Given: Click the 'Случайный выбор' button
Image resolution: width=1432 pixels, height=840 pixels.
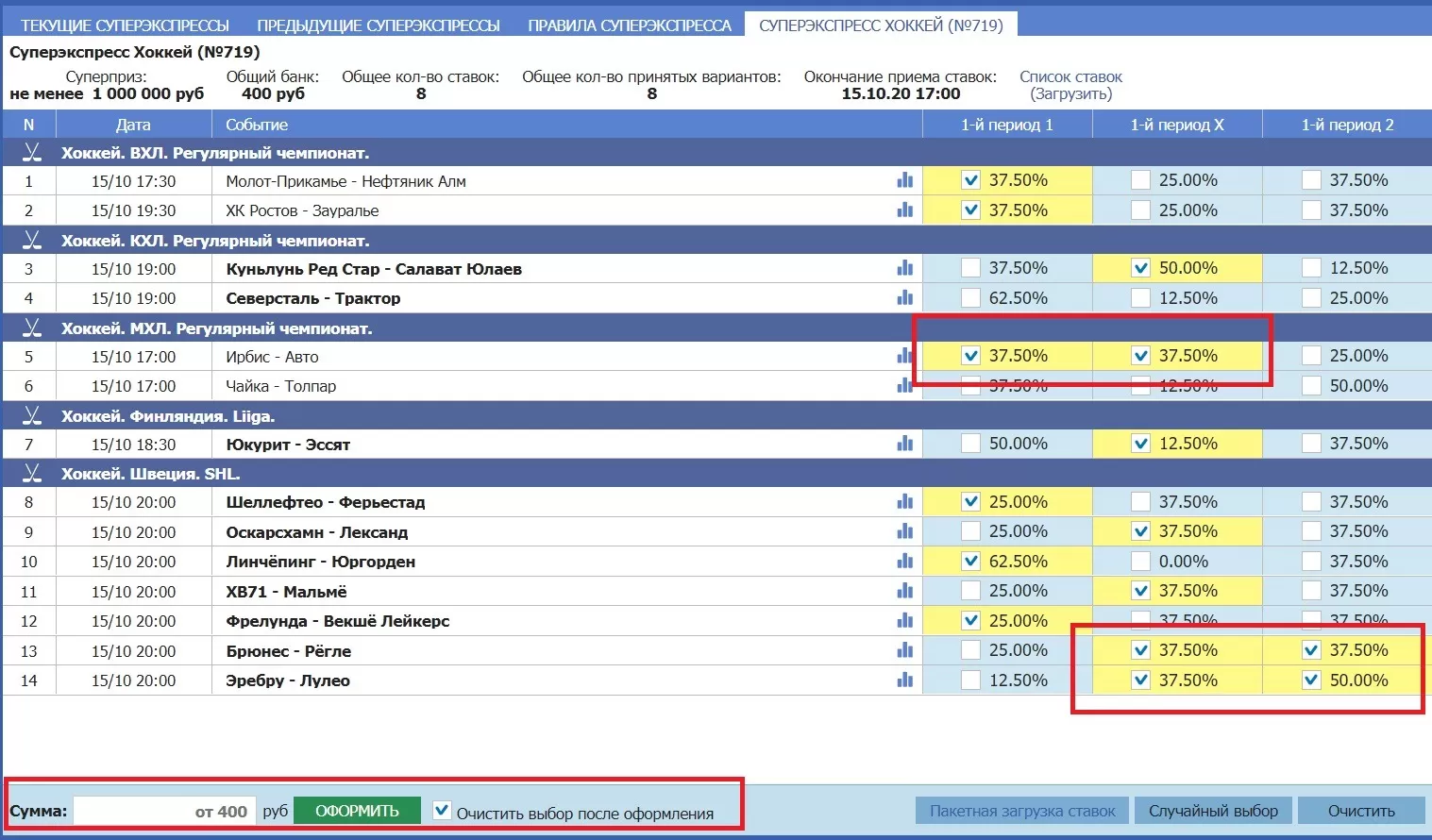Looking at the screenshot, I should (x=1213, y=811).
